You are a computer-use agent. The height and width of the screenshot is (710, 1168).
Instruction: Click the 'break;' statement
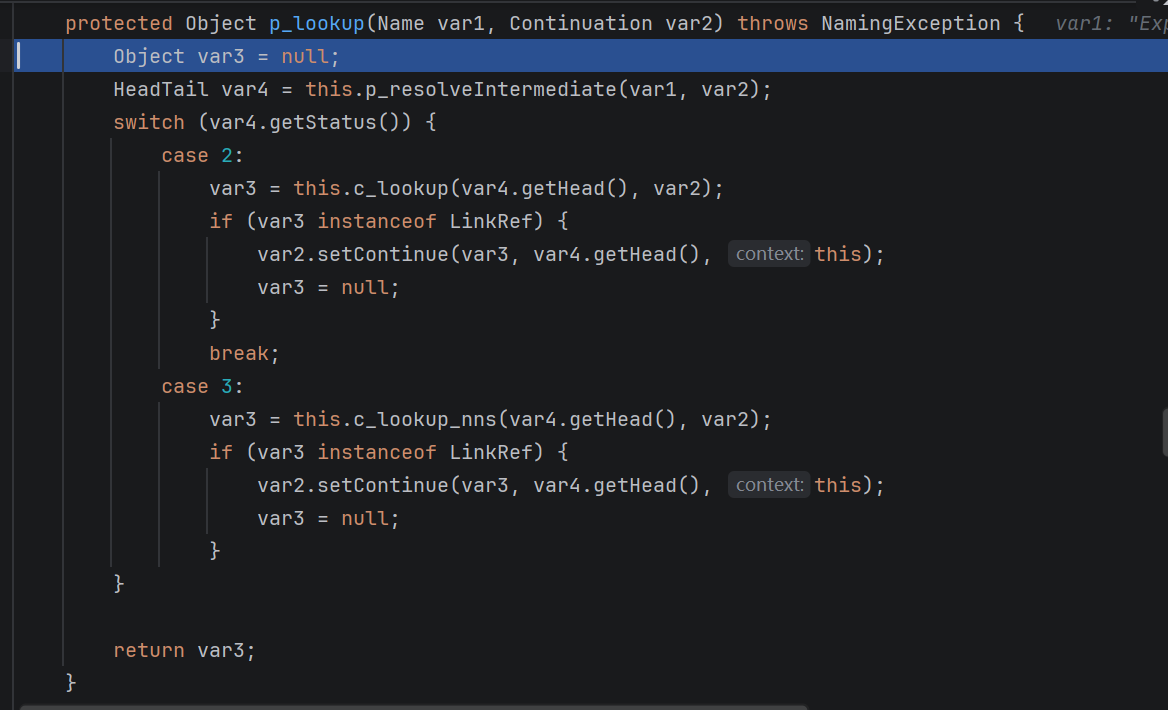tap(244, 353)
